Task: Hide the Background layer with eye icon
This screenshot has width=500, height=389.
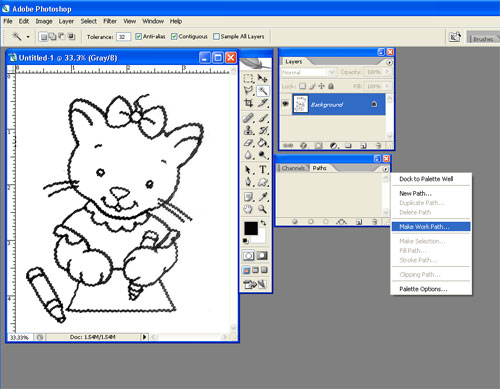Action: pyautogui.click(x=285, y=104)
